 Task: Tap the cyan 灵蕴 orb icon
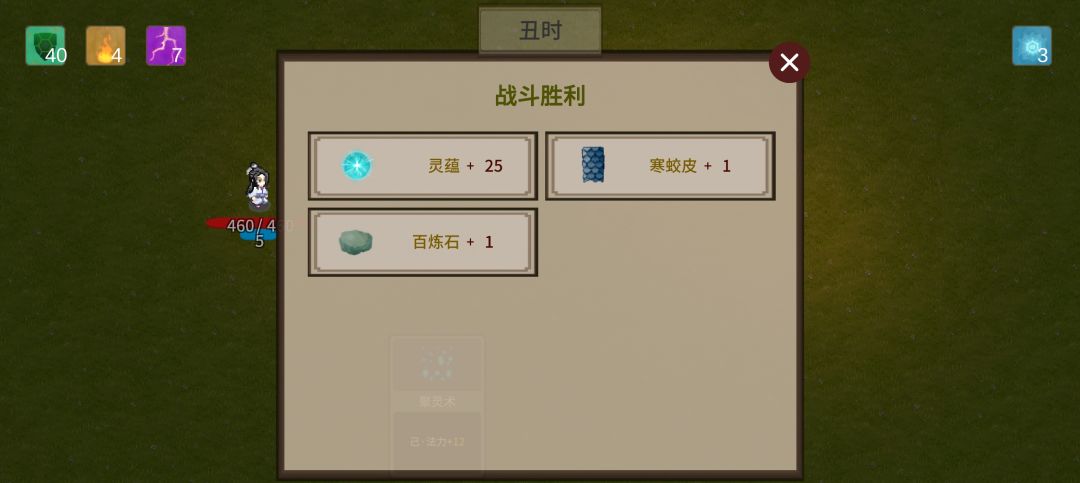coord(357,165)
